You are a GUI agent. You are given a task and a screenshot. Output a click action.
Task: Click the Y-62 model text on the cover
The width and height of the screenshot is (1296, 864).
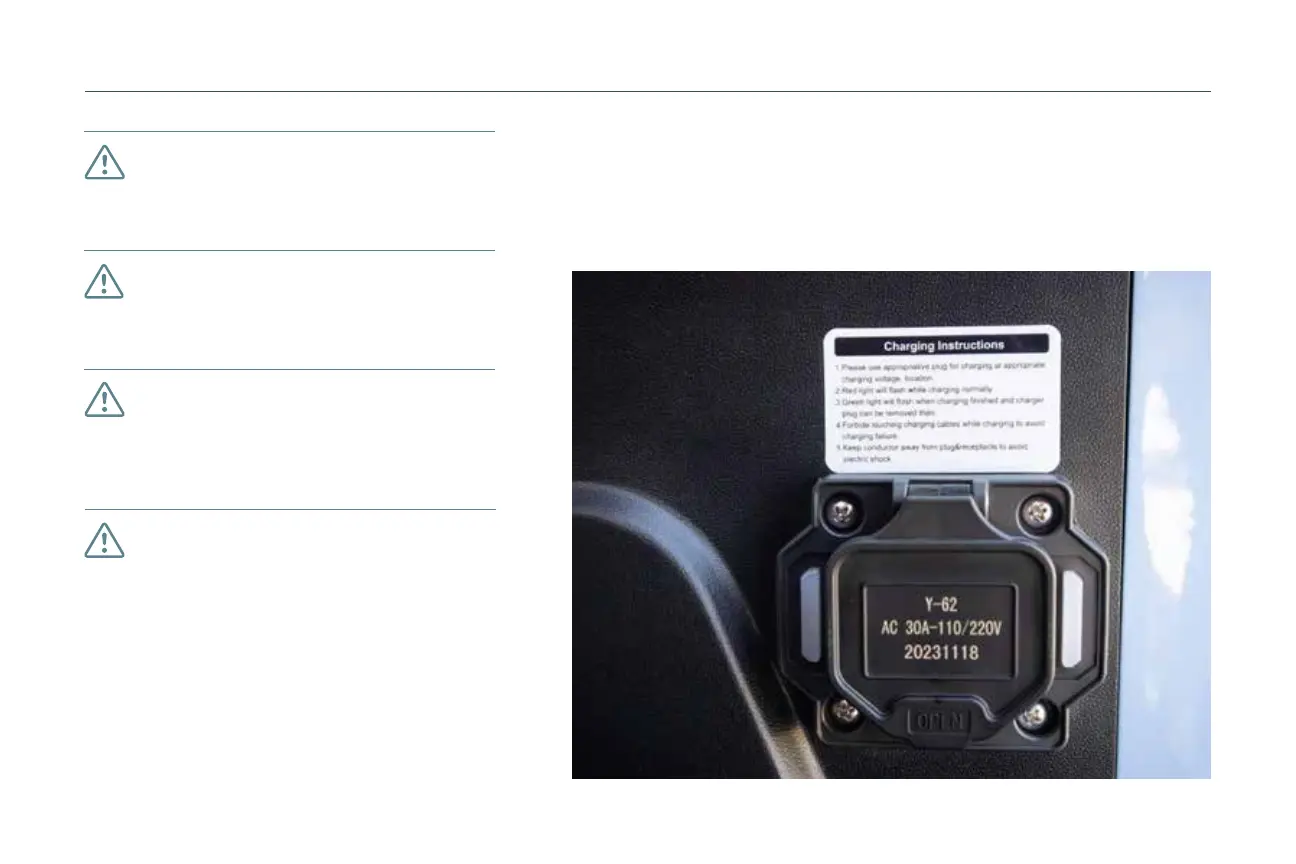pyautogui.click(x=940, y=604)
